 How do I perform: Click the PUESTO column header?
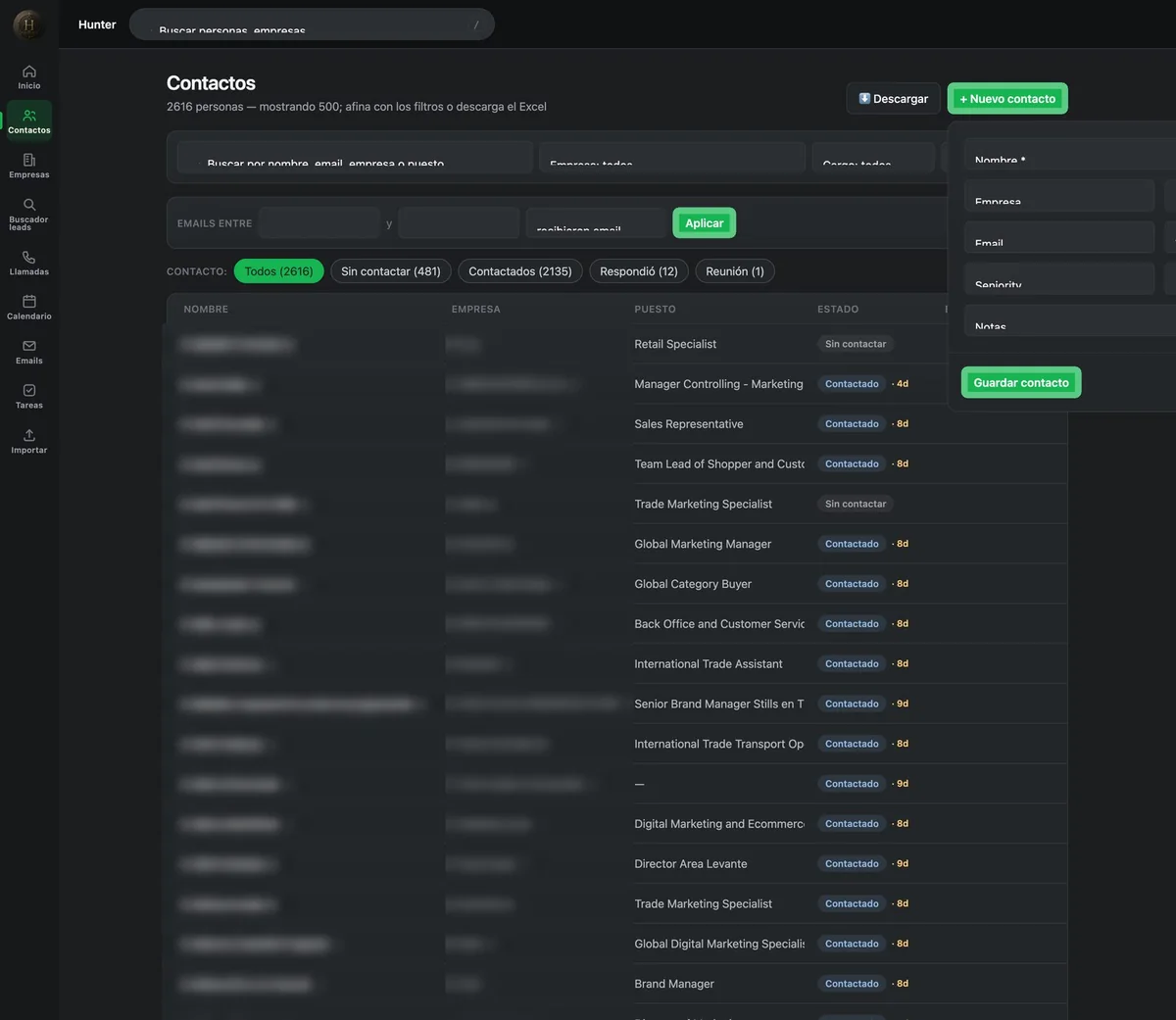coord(655,310)
